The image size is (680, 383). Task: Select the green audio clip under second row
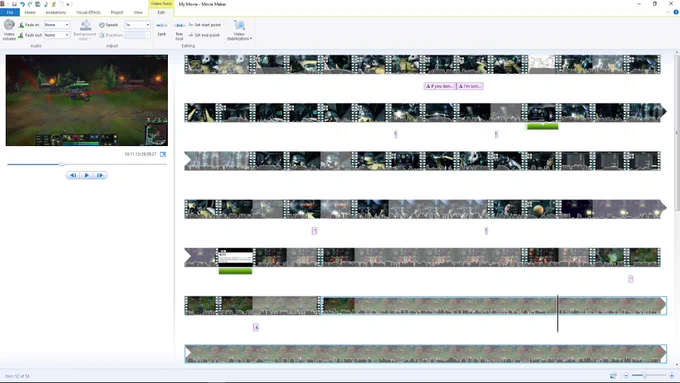[542, 126]
